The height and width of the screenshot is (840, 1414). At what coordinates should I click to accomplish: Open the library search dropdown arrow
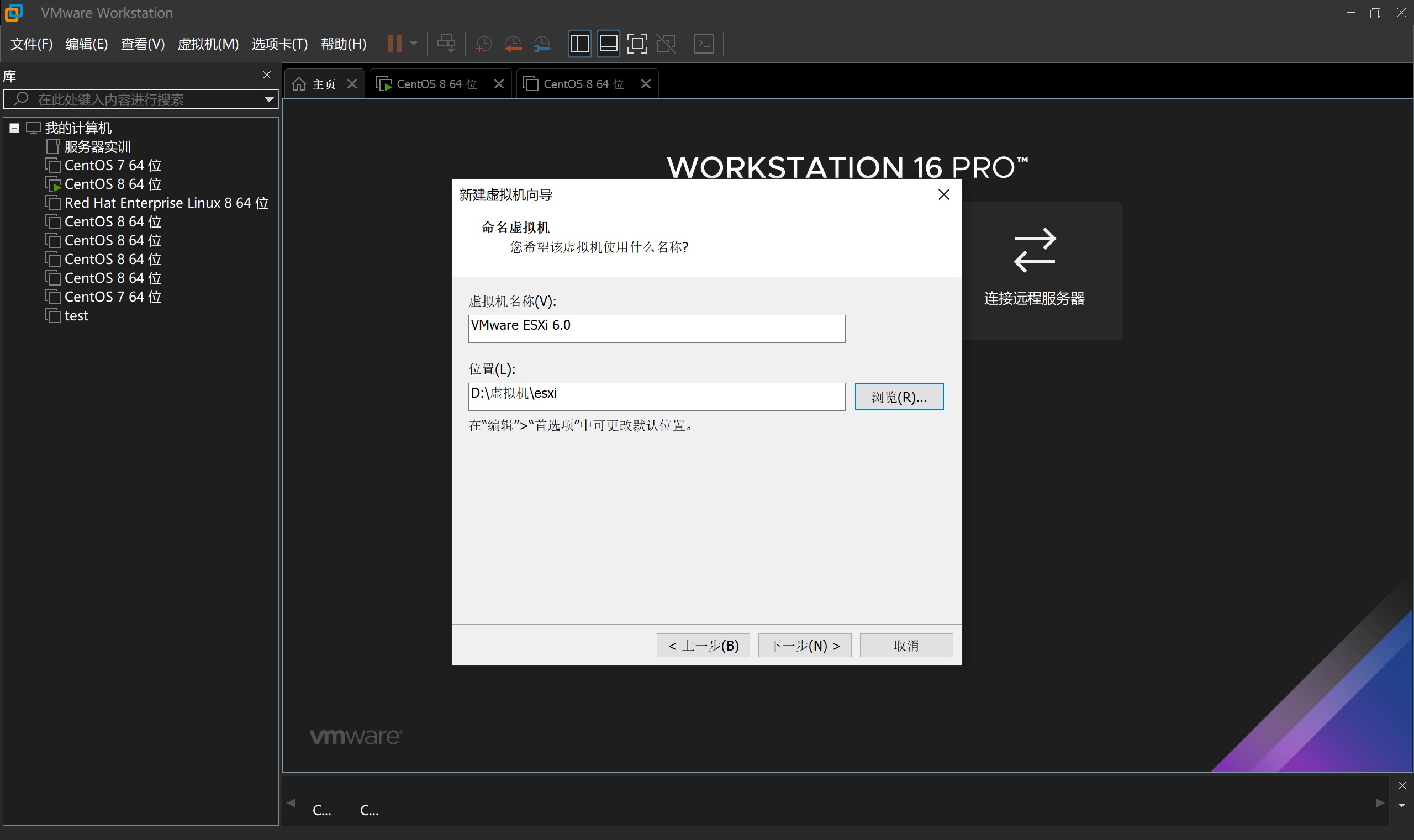(x=269, y=99)
